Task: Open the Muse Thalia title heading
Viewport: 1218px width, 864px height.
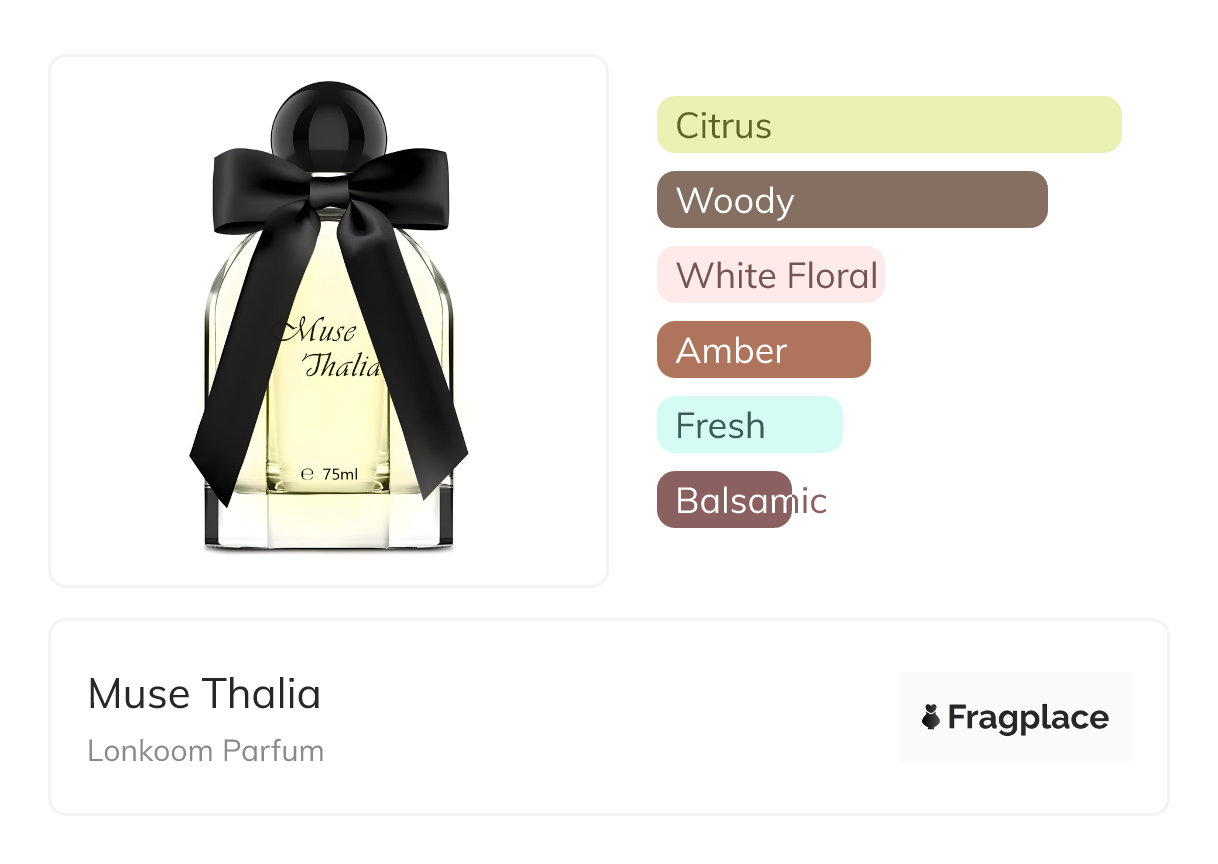Action: click(x=204, y=694)
